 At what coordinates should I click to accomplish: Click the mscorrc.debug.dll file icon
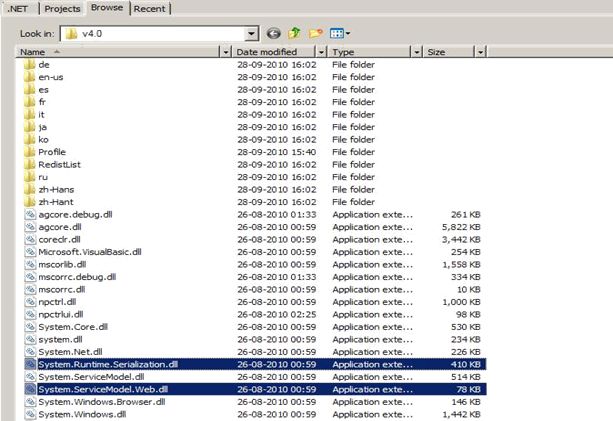click(x=30, y=277)
